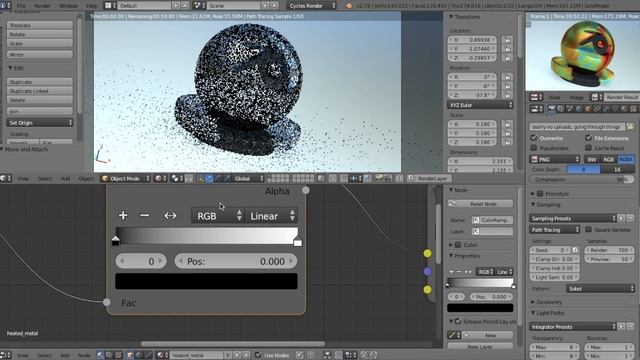
Task: Click the ColorRamp gradient bar on the node
Action: pos(206,236)
